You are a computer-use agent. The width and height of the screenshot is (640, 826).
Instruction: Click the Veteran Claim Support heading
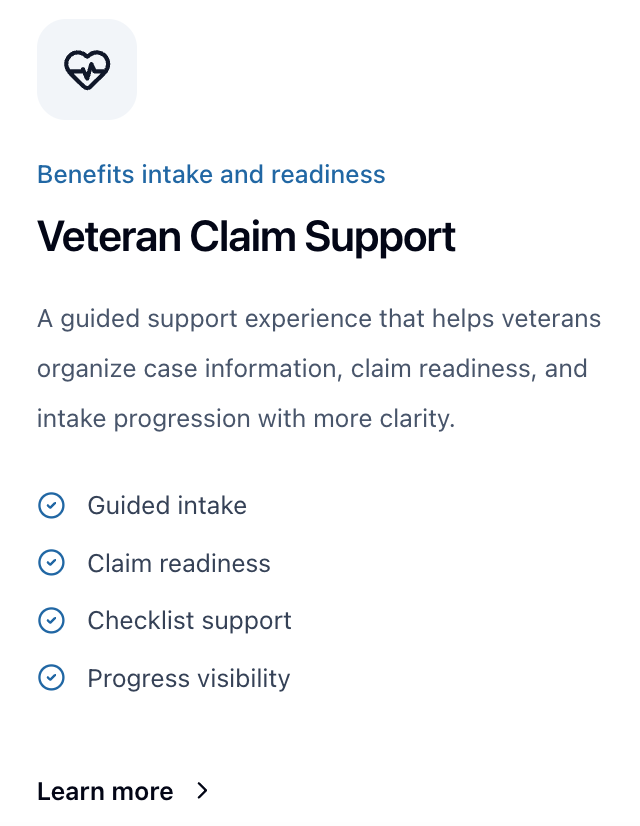point(246,237)
